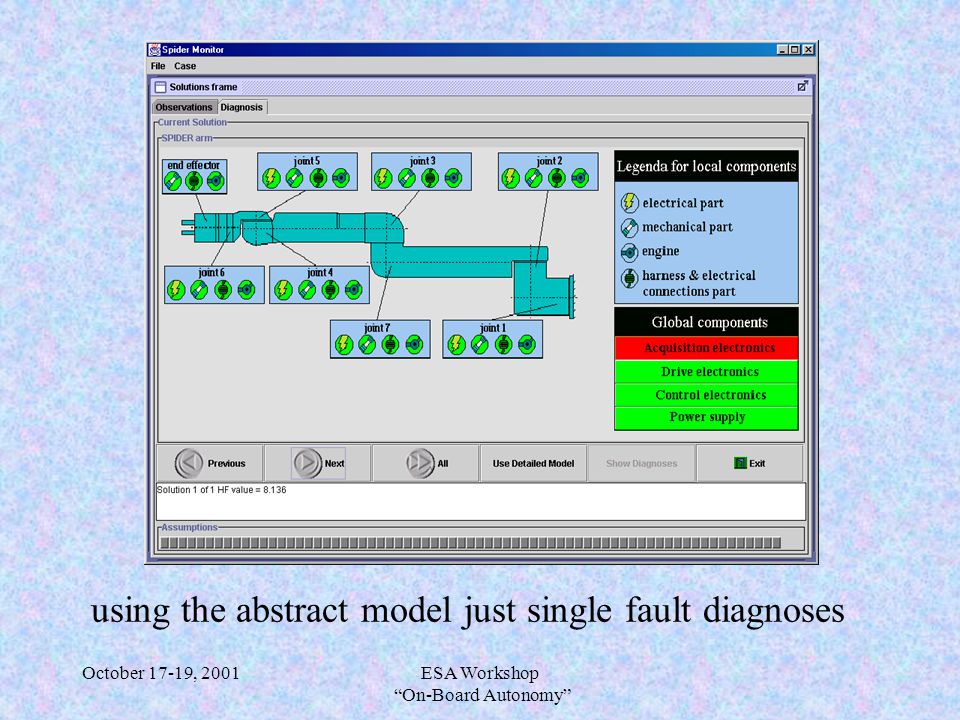Screen dimensions: 960x720
Task: Select joint 7 engine icon
Action: coord(414,345)
